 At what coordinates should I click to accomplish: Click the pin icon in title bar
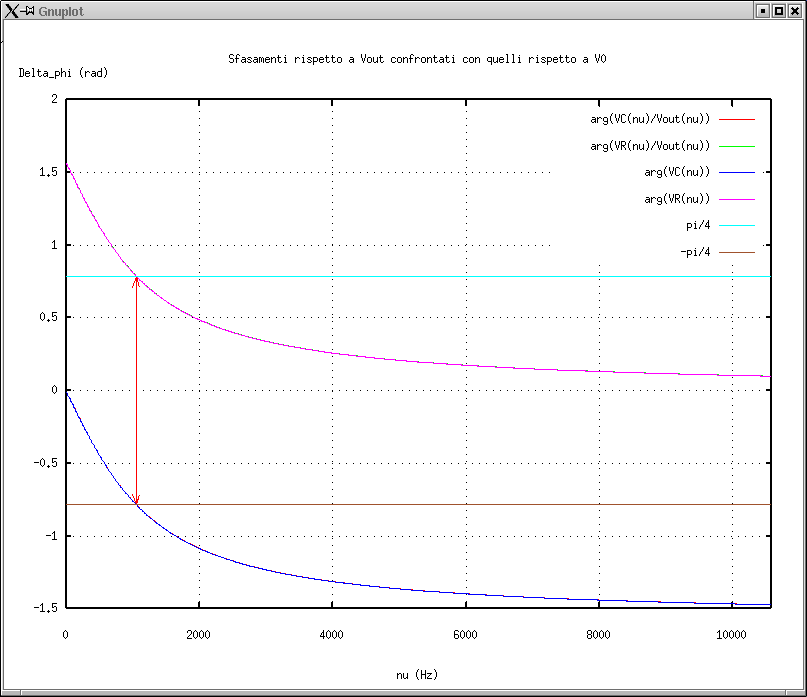pyautogui.click(x=29, y=10)
